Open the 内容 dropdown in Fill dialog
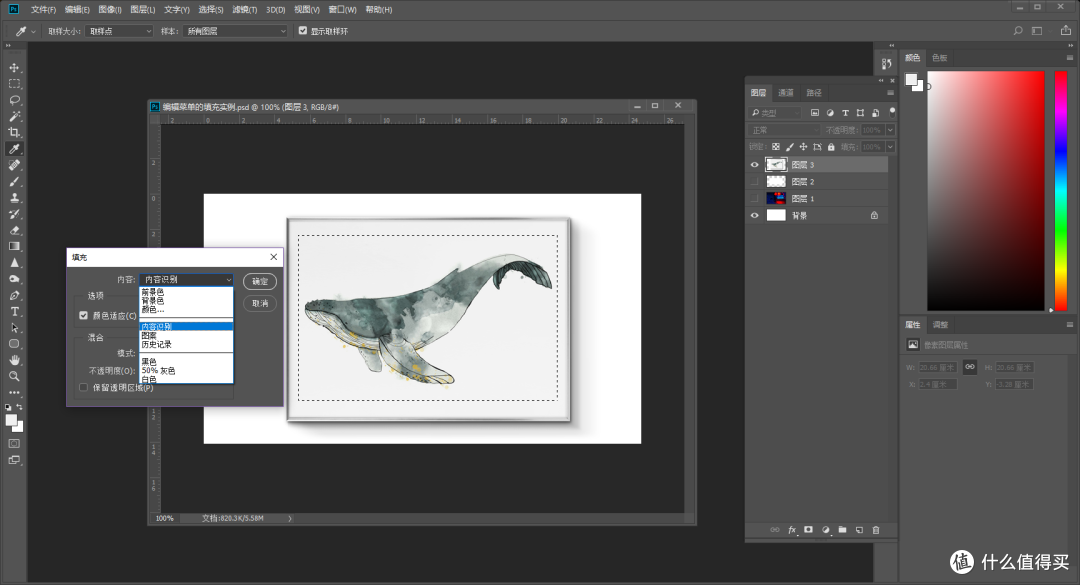 pyautogui.click(x=187, y=279)
